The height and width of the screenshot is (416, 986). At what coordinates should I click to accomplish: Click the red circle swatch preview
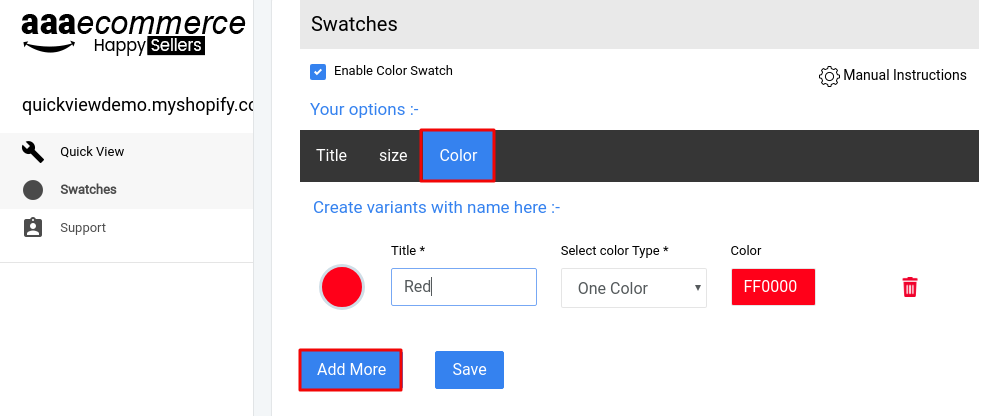point(342,287)
